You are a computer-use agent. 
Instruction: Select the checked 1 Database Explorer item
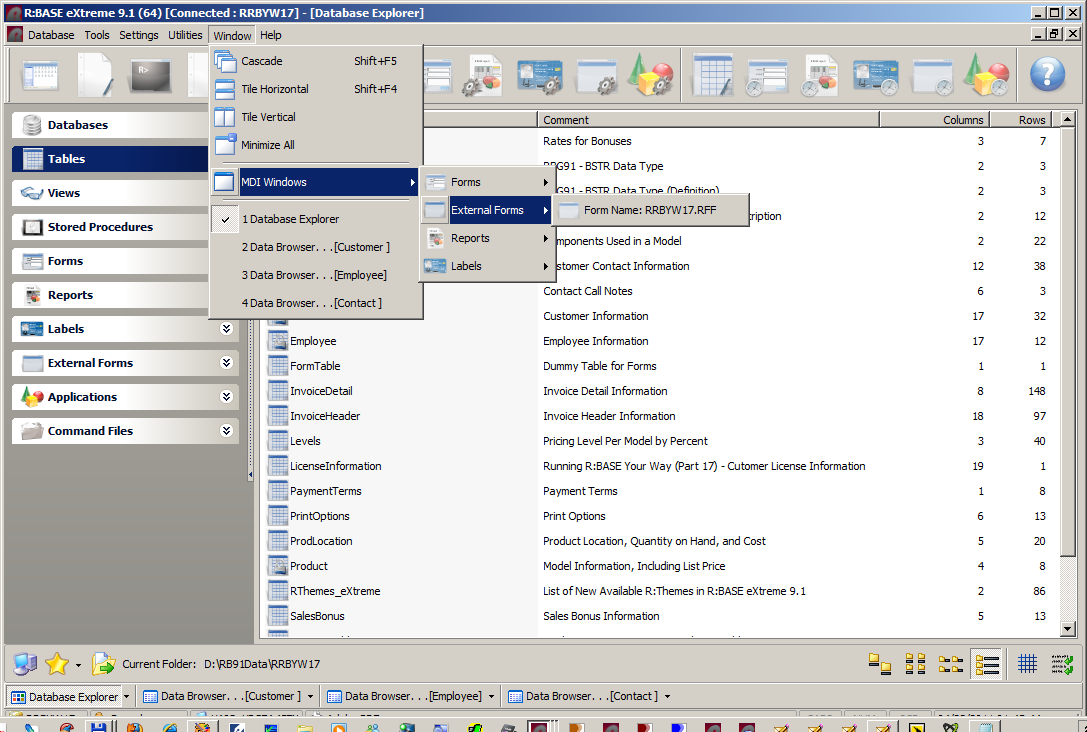pos(290,219)
